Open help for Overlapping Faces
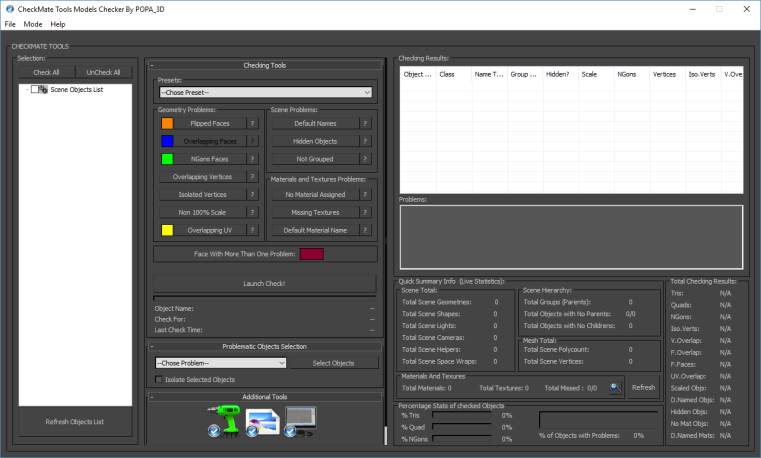Screen dimensions: 761x458 click(x=252, y=141)
